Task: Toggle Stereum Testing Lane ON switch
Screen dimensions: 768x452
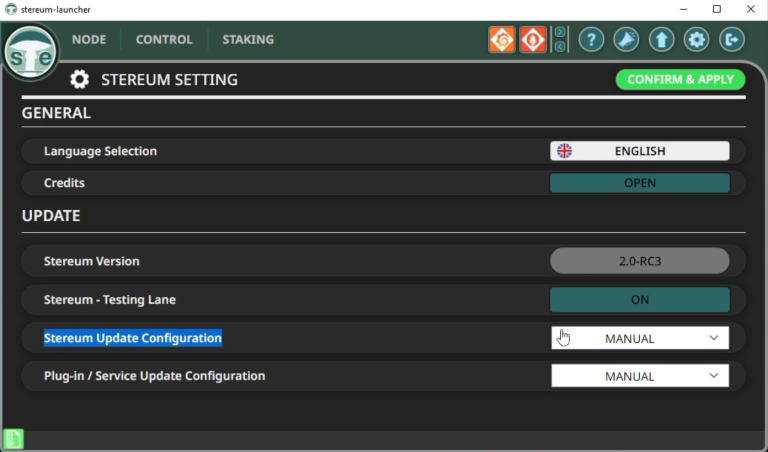Action: tap(640, 300)
